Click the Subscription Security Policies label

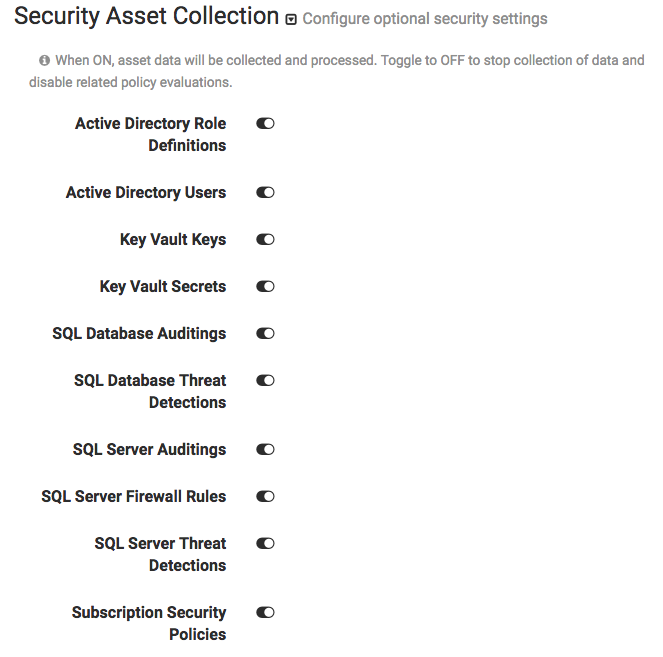[149, 623]
